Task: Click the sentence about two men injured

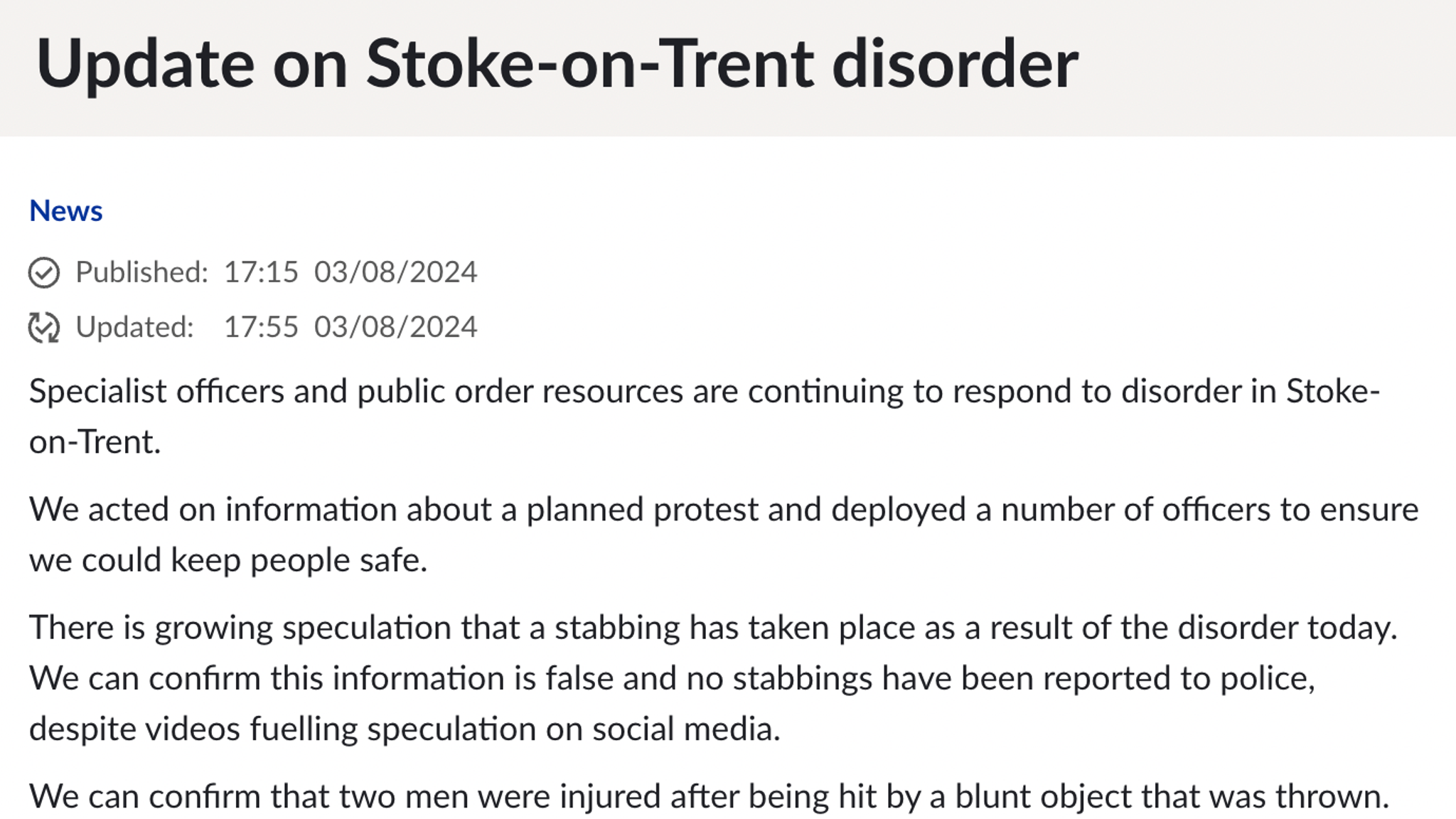Action: pos(709,796)
